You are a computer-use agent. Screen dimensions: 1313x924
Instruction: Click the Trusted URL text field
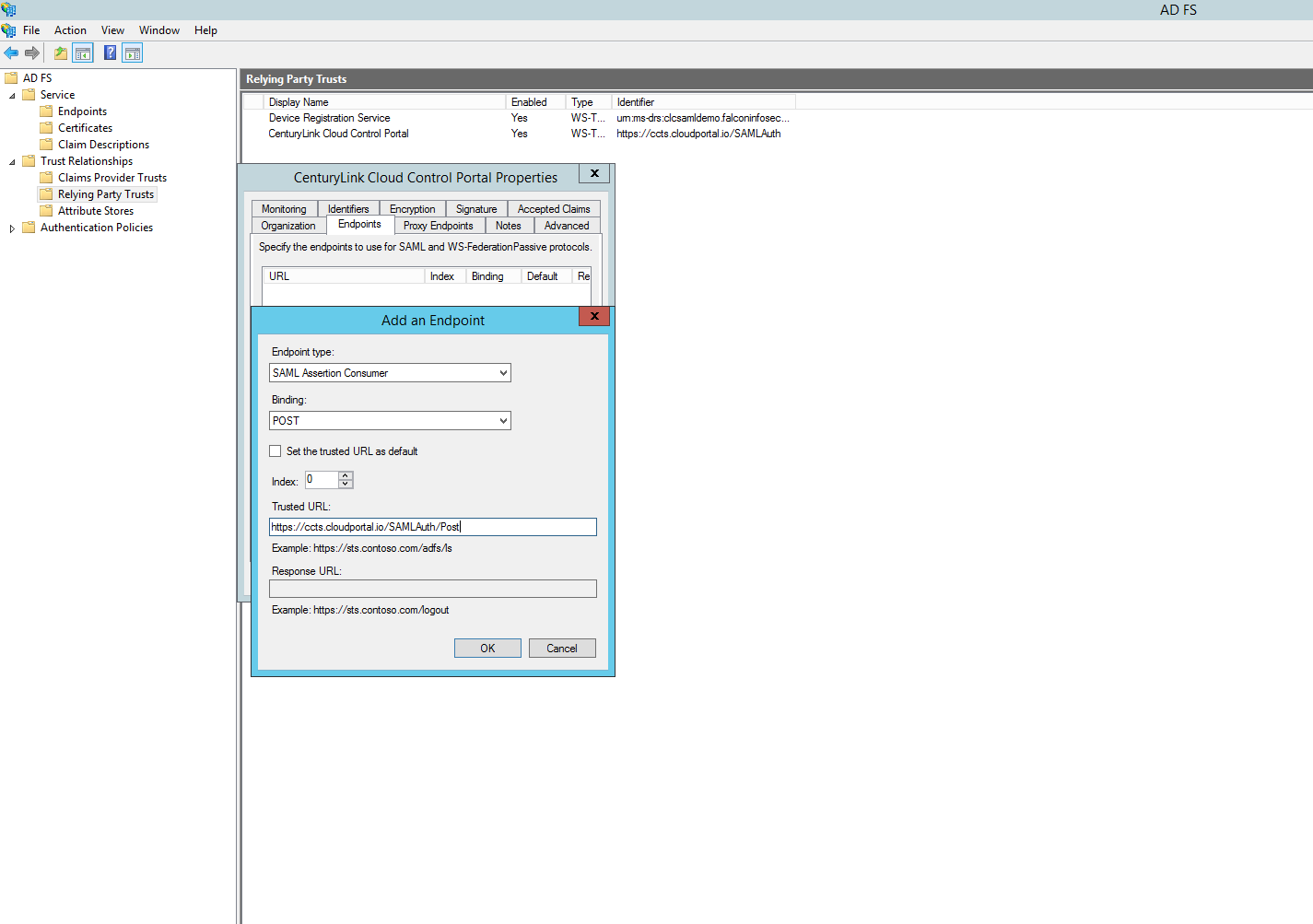pos(433,527)
